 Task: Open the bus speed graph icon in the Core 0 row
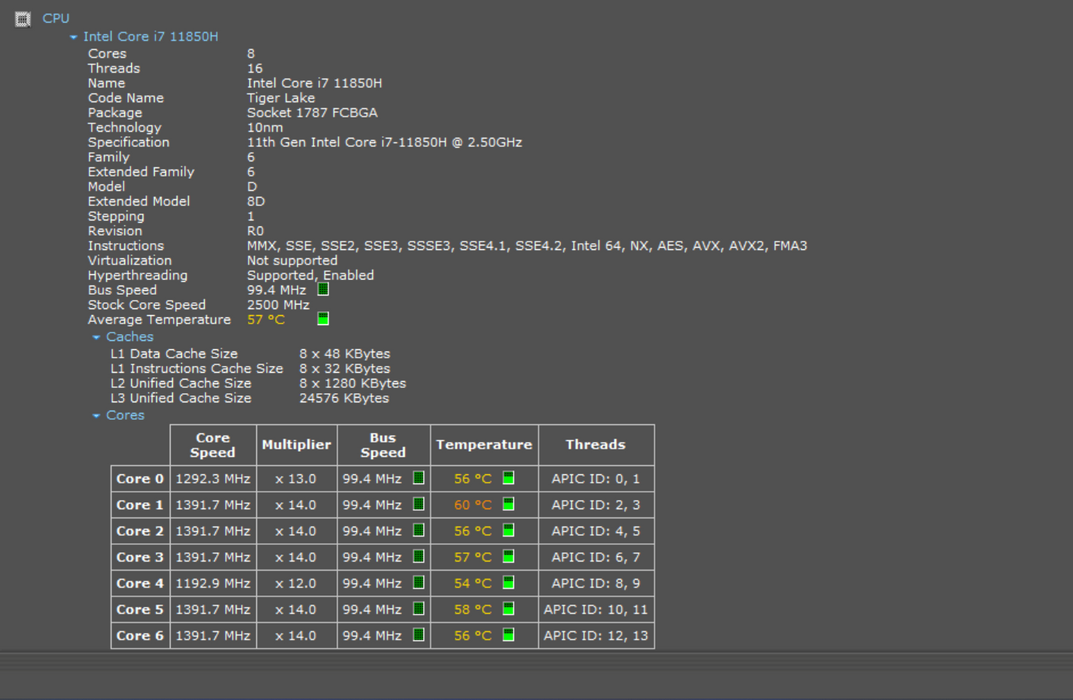pyautogui.click(x=419, y=478)
